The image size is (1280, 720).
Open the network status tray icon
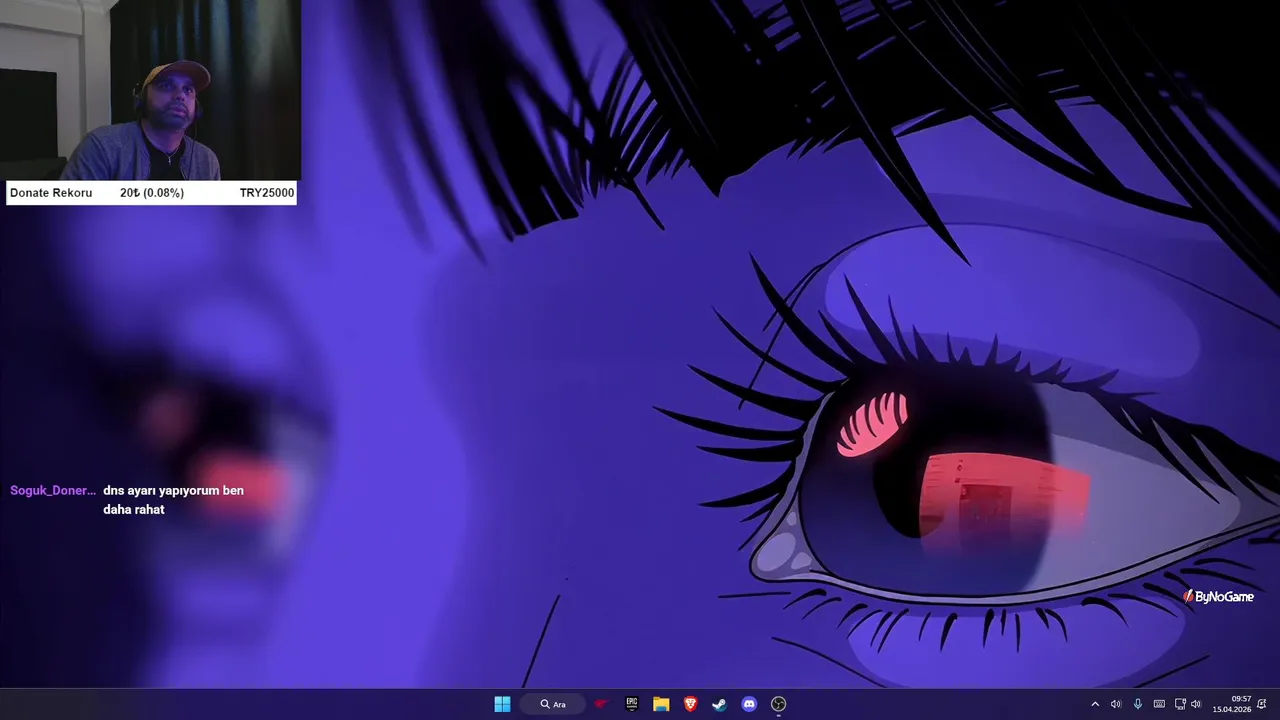coord(1180,704)
